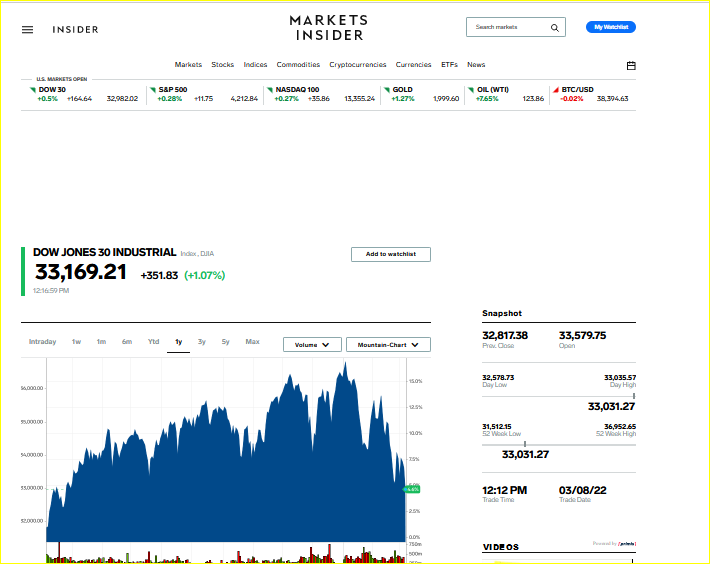Open the Indices menu
Screen dimensions: 710x564
pos(255,65)
